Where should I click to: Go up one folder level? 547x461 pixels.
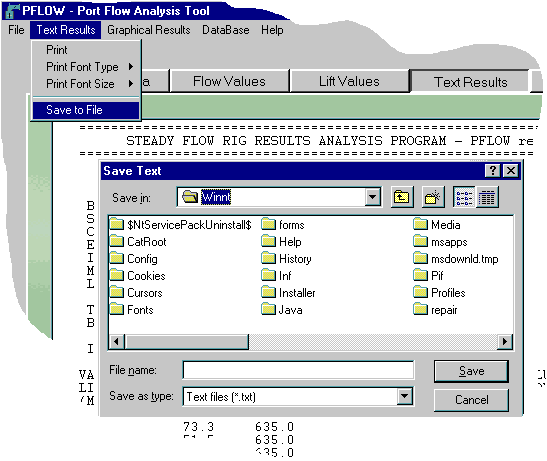402,197
